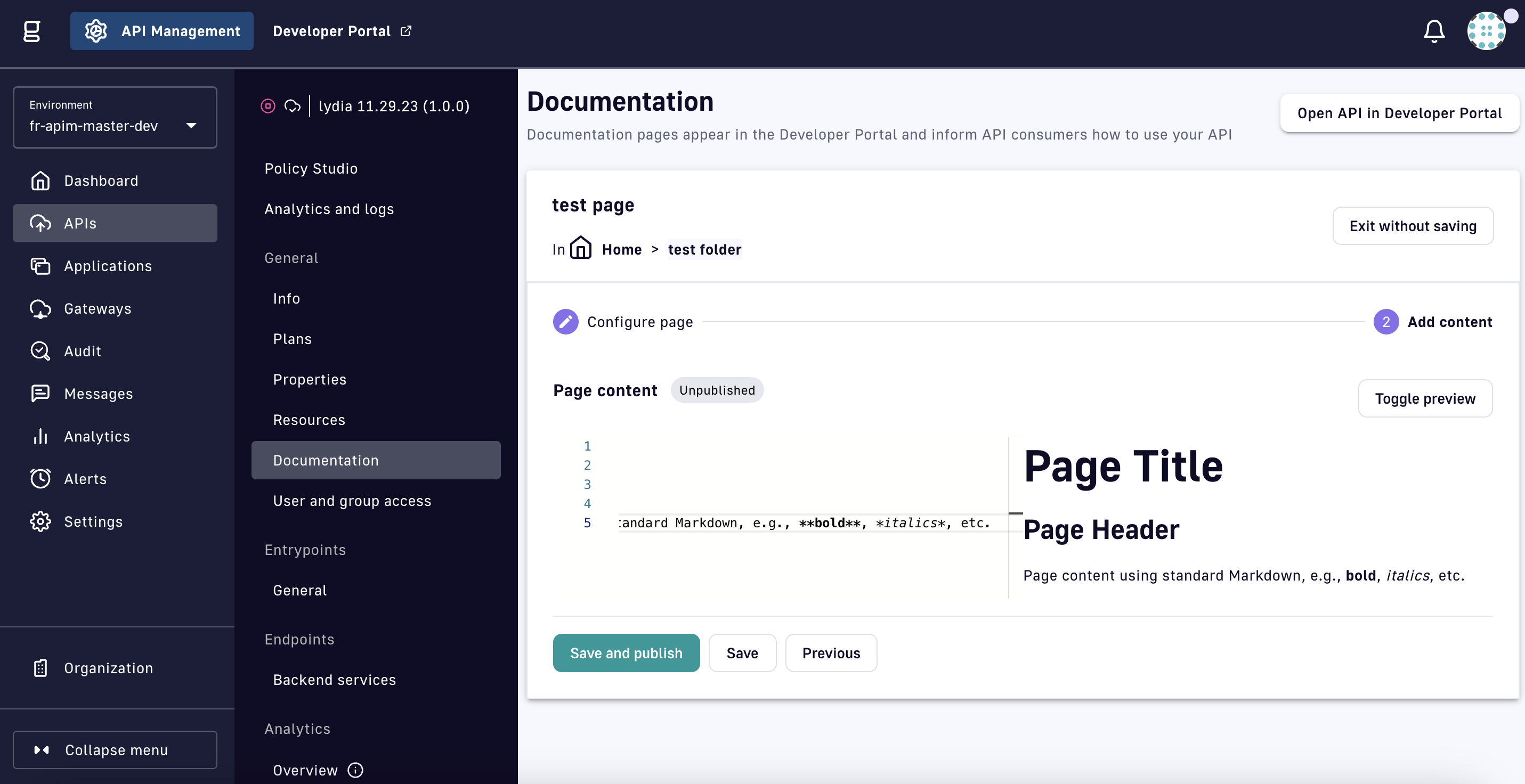Open Gateways from the sidebar
The image size is (1525, 784).
98,308
